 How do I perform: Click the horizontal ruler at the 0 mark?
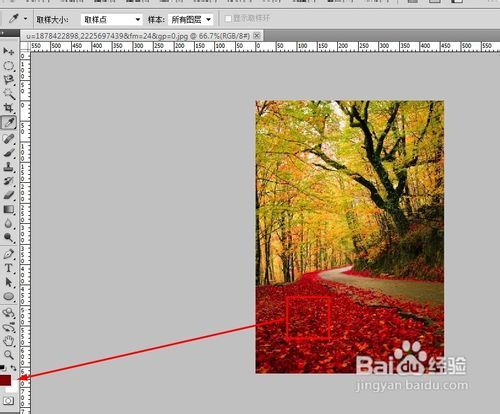(x=258, y=46)
